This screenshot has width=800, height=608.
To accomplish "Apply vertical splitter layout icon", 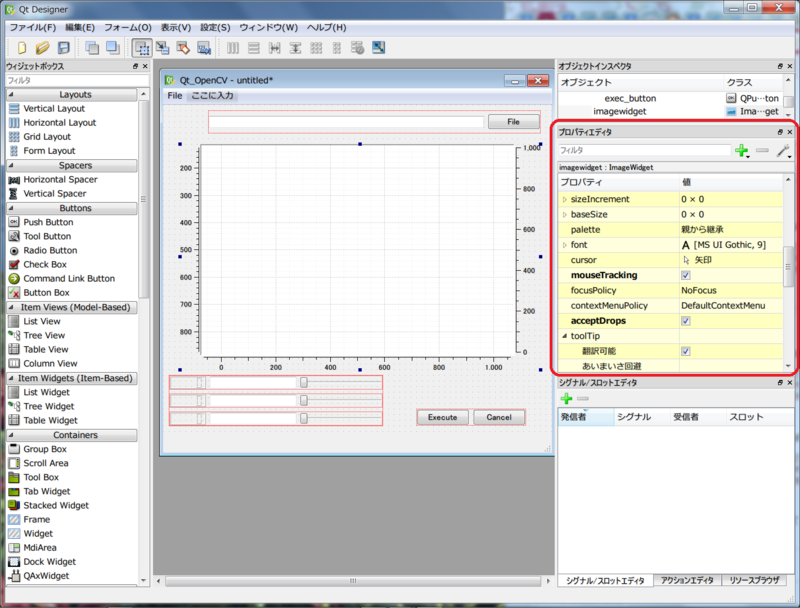I will tap(295, 48).
